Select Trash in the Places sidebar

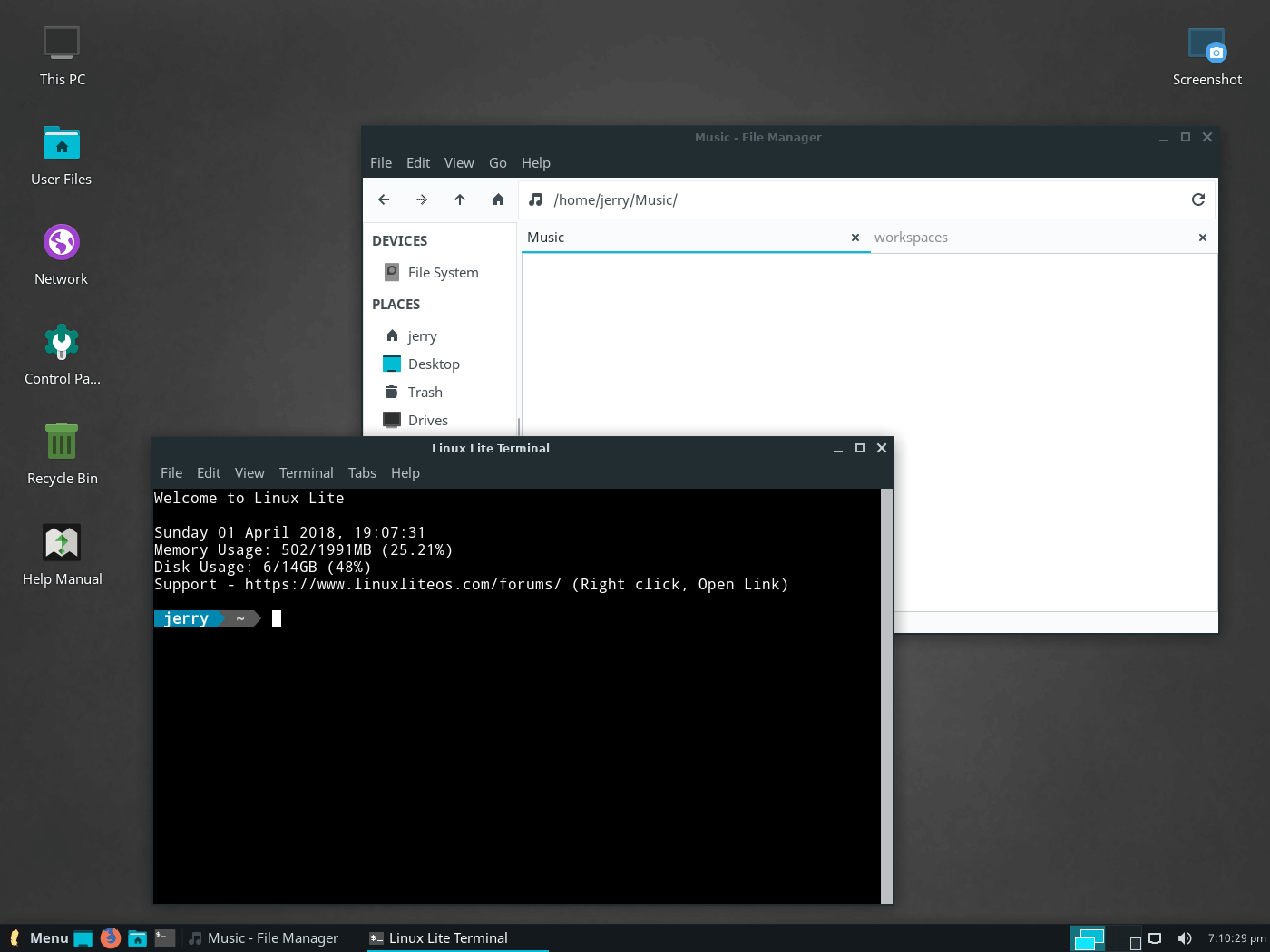[x=425, y=392]
